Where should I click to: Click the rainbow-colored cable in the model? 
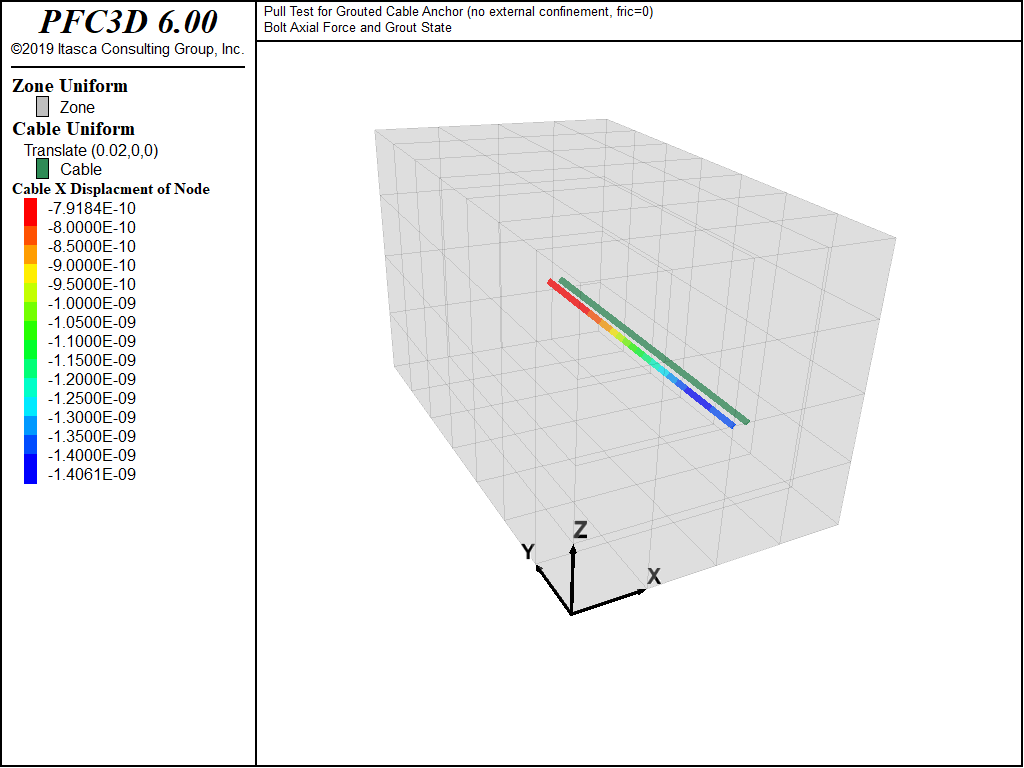(641, 354)
